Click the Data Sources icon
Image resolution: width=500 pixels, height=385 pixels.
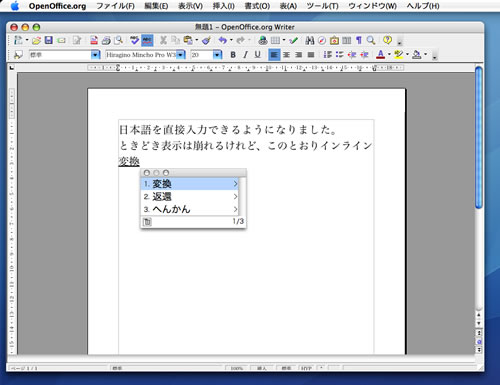tap(347, 40)
